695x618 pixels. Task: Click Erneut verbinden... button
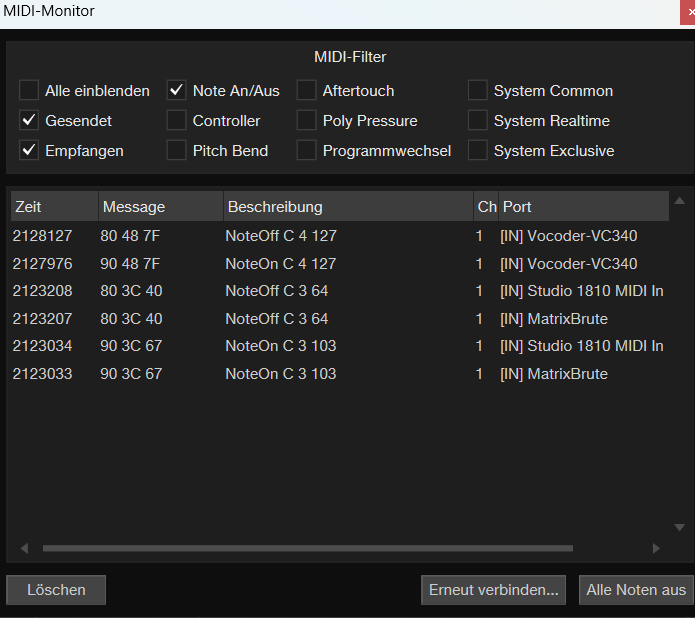click(x=493, y=590)
